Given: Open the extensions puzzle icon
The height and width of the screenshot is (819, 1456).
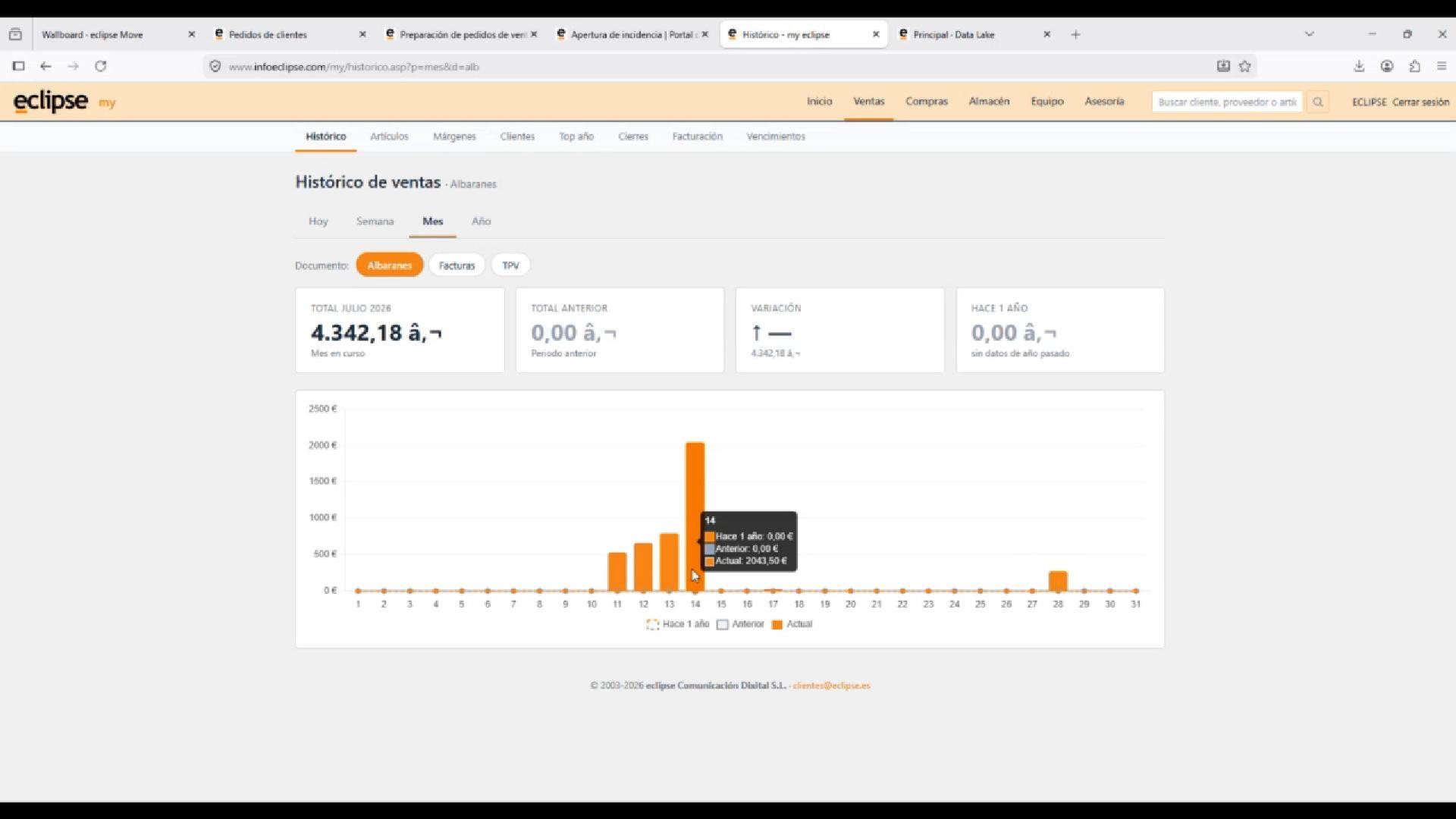Looking at the screenshot, I should [1414, 66].
